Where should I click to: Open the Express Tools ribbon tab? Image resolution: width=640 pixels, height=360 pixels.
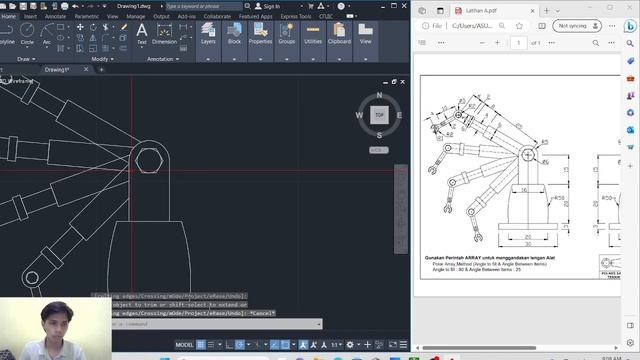[x=296, y=16]
